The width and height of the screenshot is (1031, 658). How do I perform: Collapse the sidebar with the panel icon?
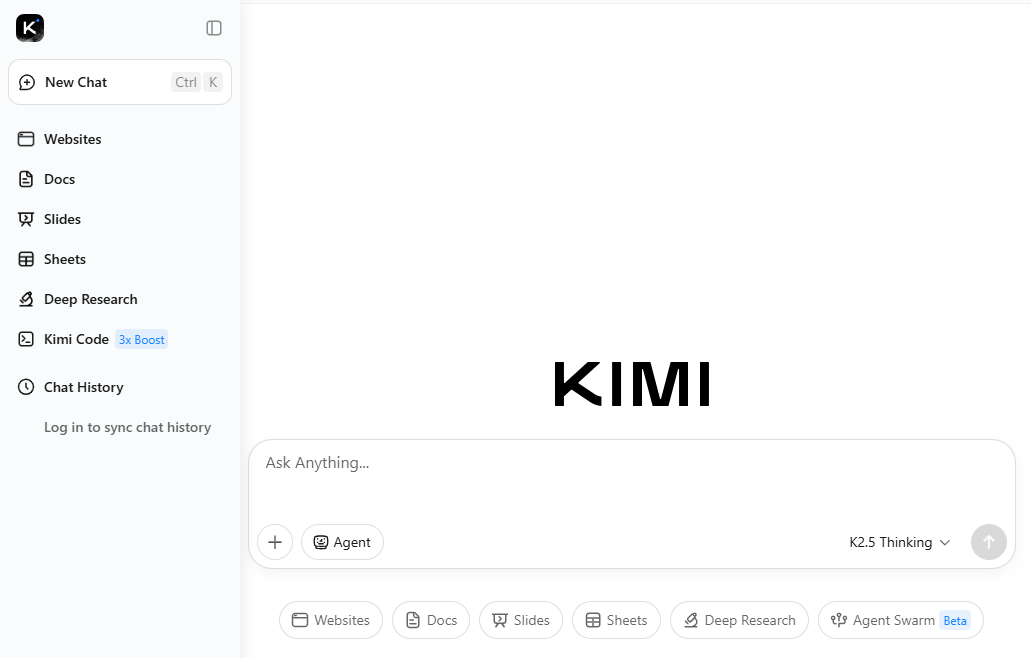214,28
